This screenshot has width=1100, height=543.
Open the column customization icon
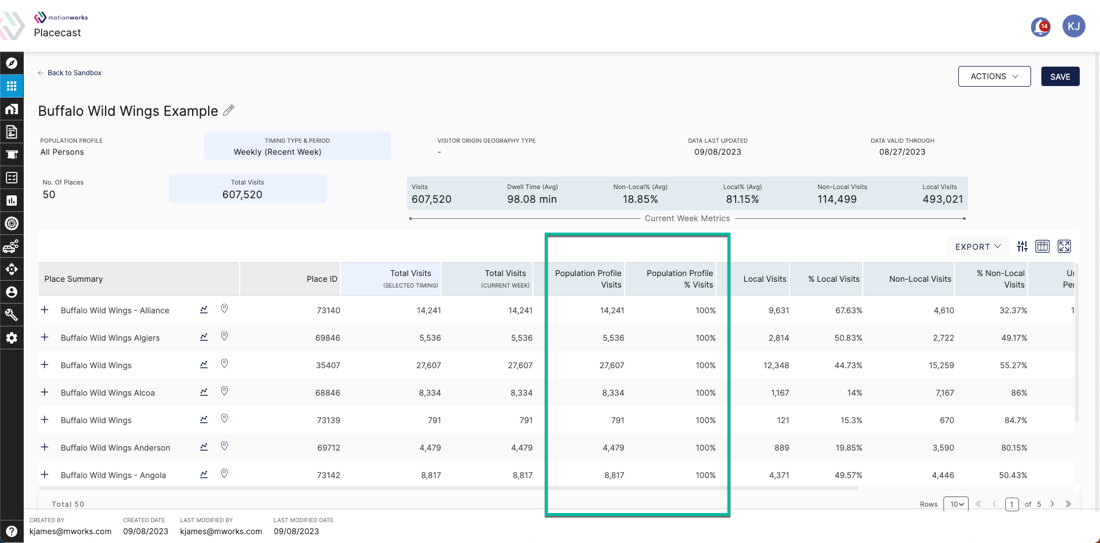click(x=1042, y=246)
